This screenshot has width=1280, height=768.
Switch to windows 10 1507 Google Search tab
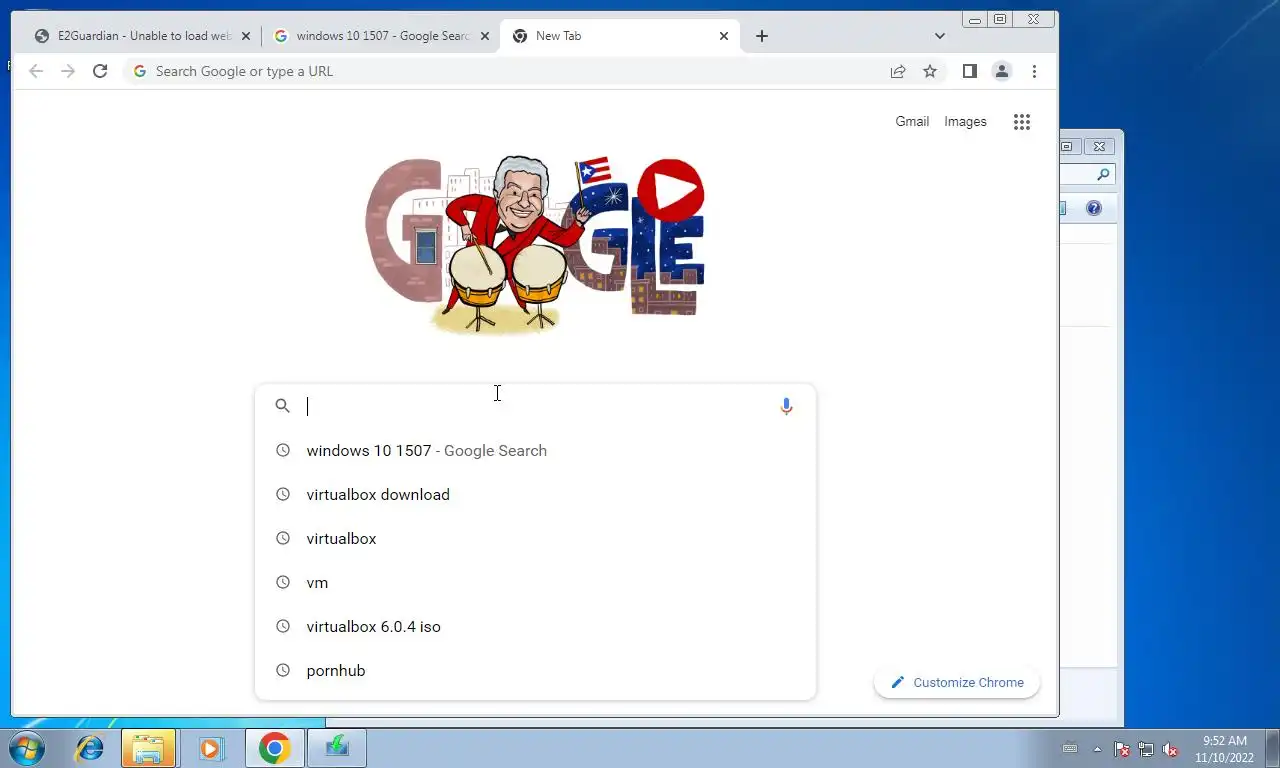[379, 36]
